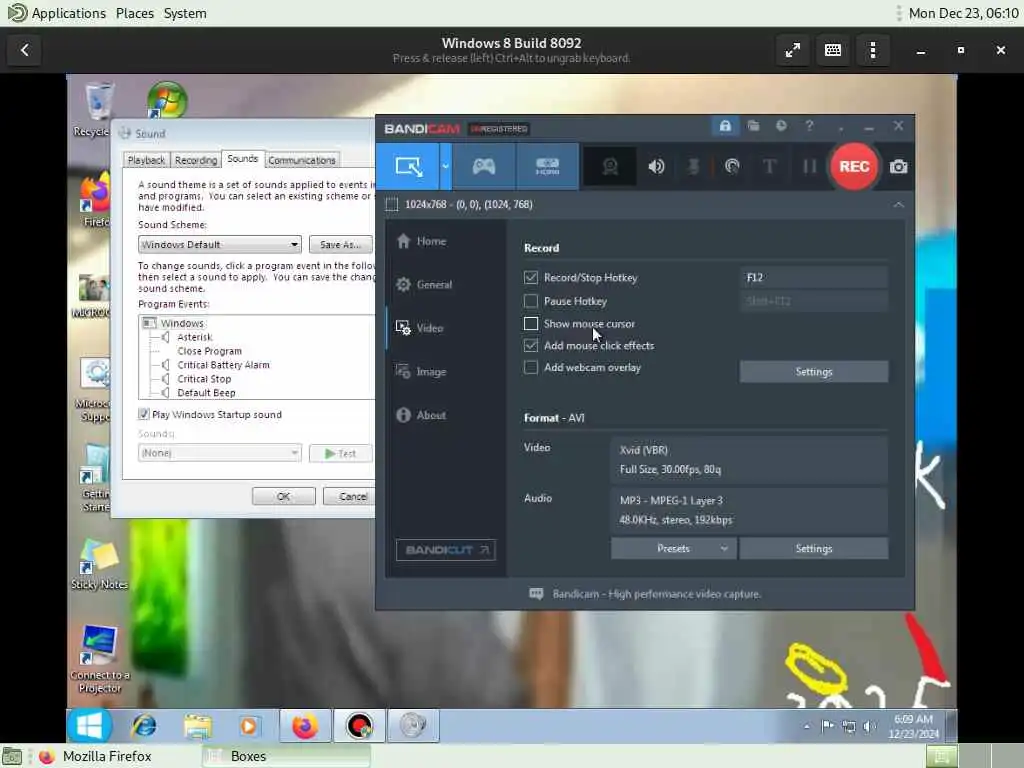Click Record section Settings button

point(814,372)
